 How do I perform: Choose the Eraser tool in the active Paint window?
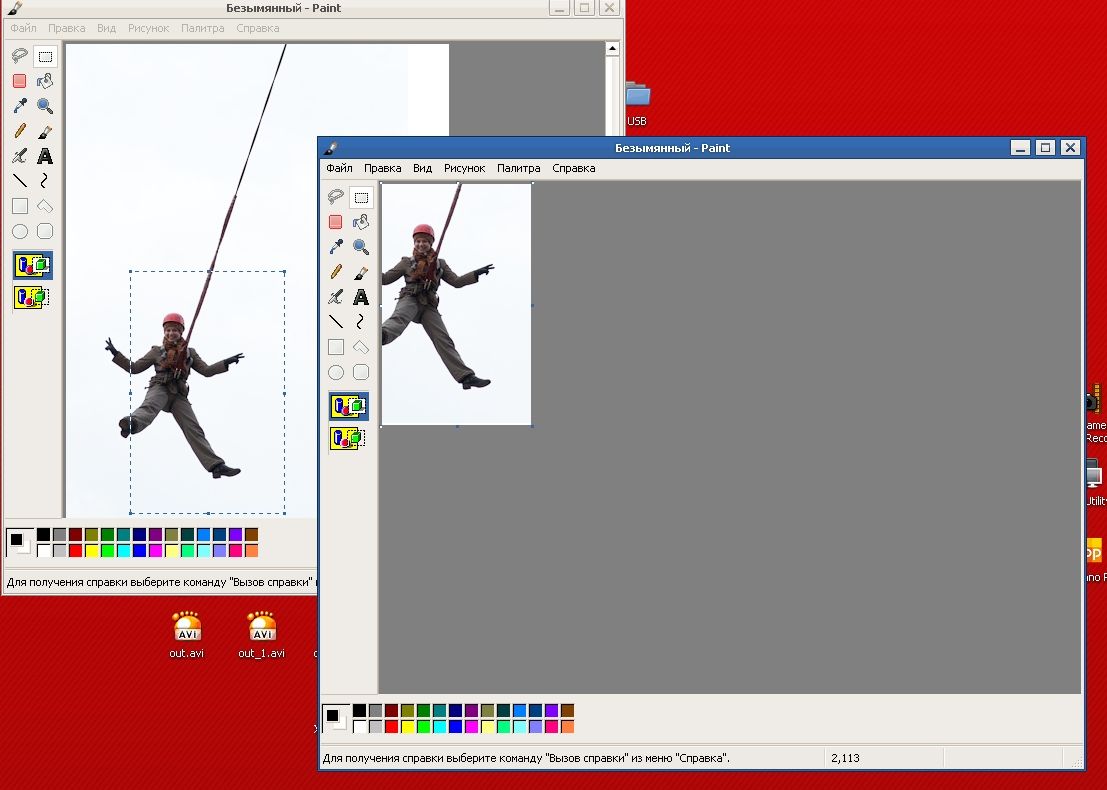point(336,222)
